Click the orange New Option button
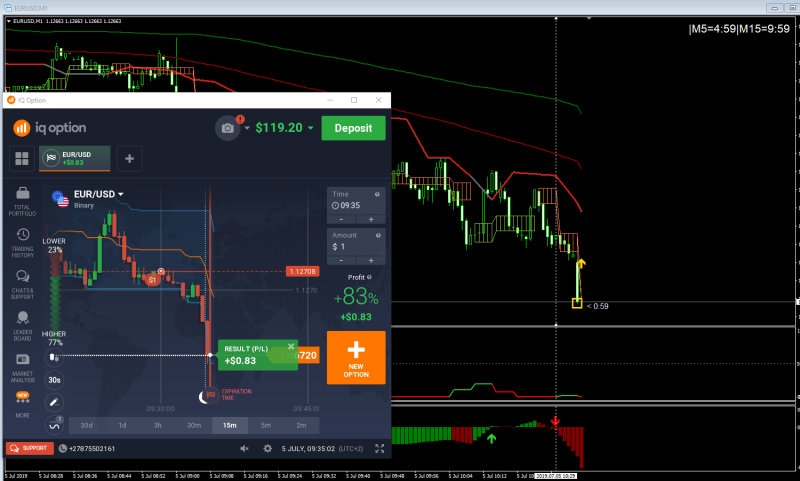This screenshot has height=481, width=800. point(356,358)
